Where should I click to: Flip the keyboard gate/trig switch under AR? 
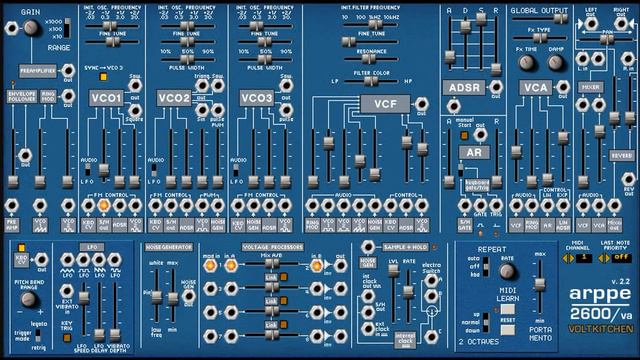click(460, 169)
